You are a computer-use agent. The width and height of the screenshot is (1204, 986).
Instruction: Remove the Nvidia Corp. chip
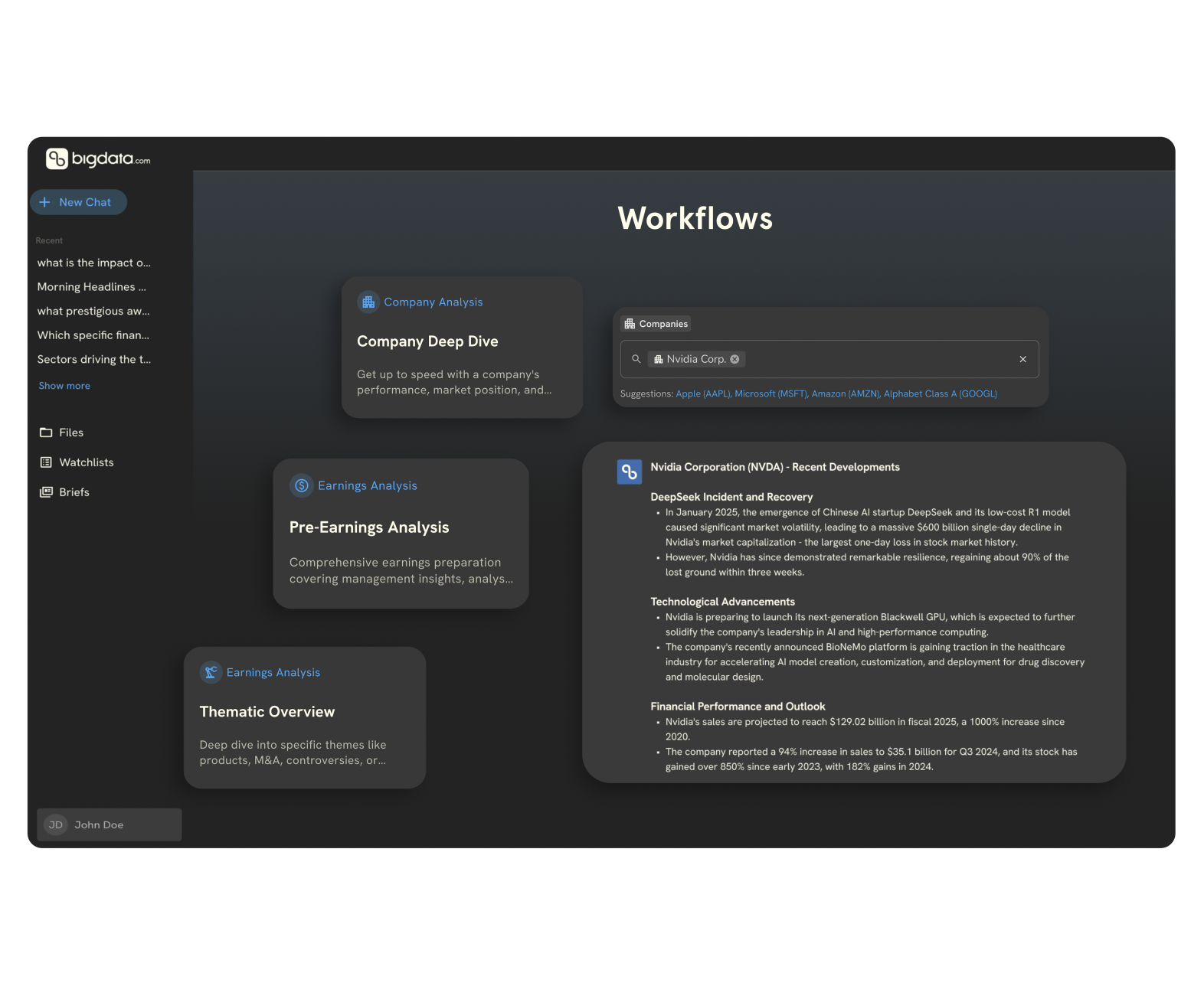(735, 359)
